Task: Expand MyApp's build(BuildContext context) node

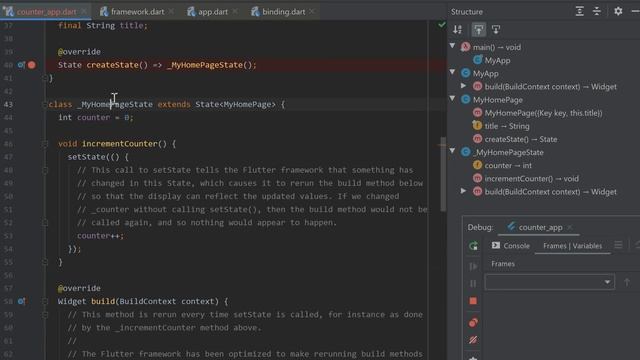Action: tap(463, 86)
